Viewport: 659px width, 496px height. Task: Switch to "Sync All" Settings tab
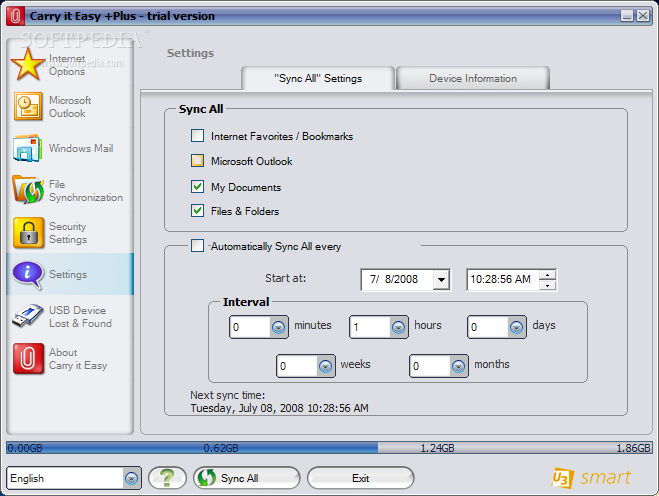[x=318, y=78]
